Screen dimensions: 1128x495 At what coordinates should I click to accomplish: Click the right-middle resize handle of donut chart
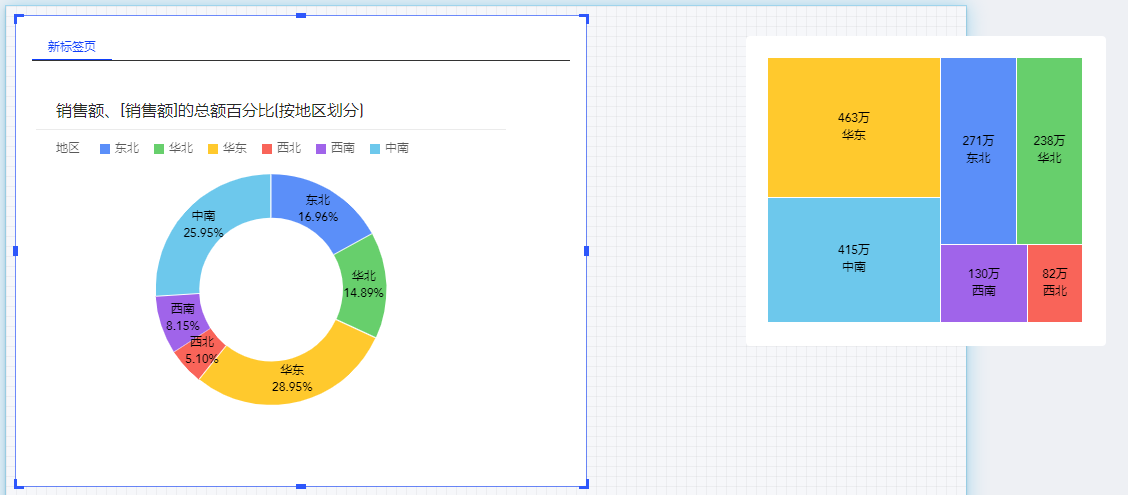tap(586, 250)
